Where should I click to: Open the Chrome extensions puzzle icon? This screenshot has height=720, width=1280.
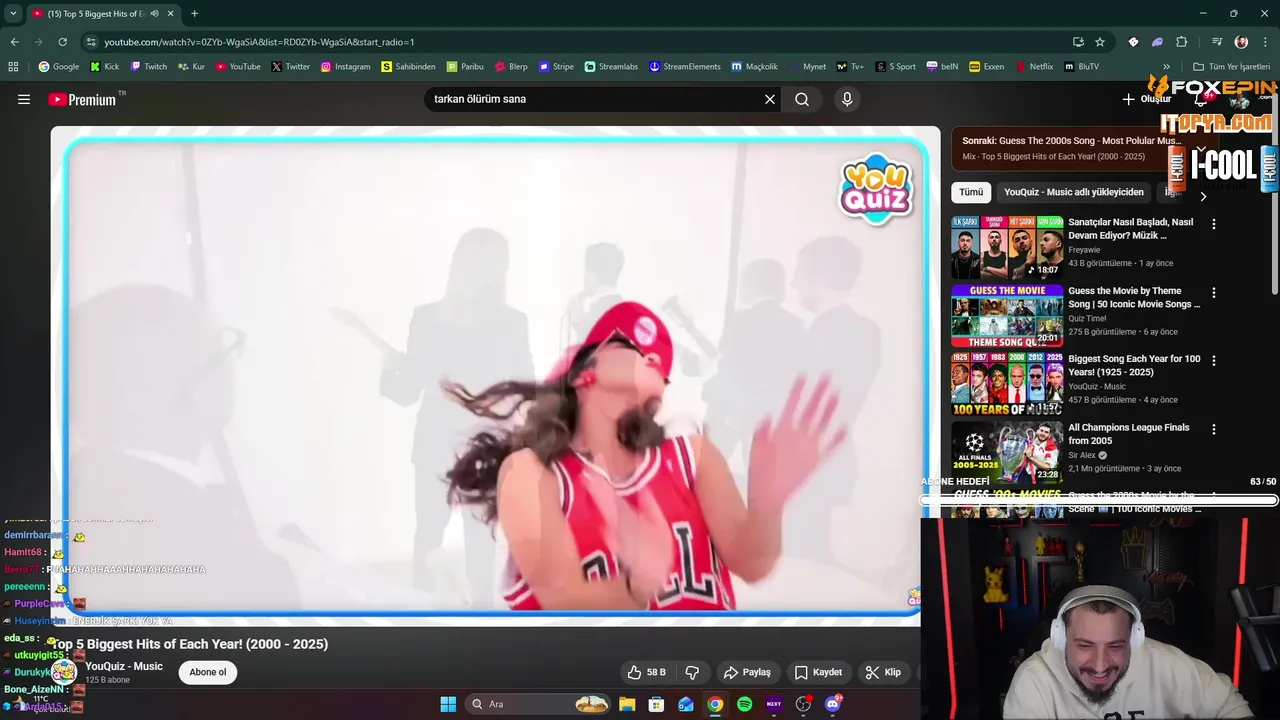tap(1182, 42)
